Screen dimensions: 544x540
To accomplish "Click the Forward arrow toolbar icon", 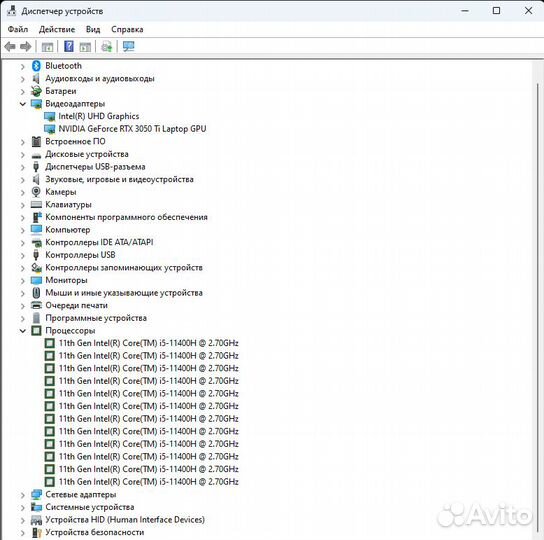I will click(x=26, y=47).
